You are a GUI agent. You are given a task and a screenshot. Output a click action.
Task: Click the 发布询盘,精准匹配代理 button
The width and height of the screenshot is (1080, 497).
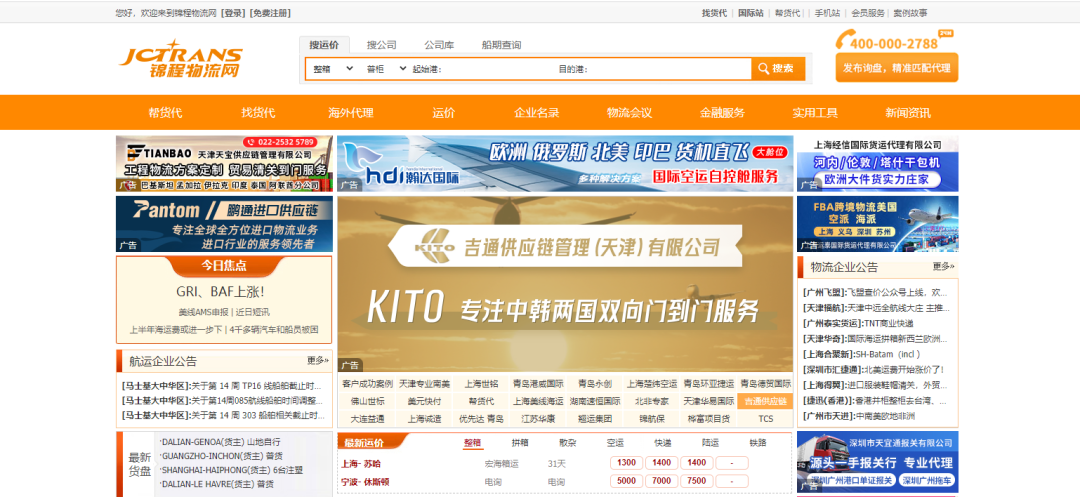(x=897, y=67)
